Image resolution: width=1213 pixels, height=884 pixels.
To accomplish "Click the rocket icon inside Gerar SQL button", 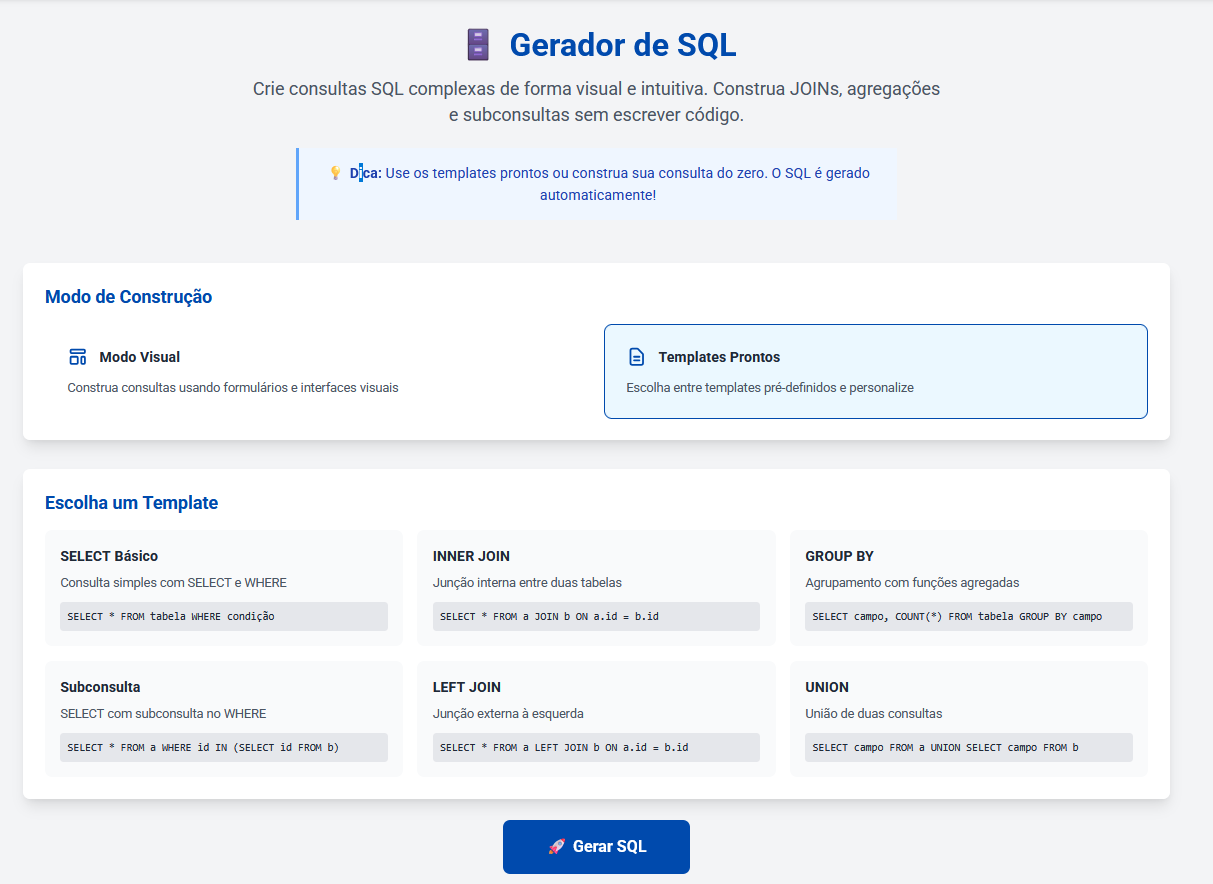I will click(x=557, y=846).
